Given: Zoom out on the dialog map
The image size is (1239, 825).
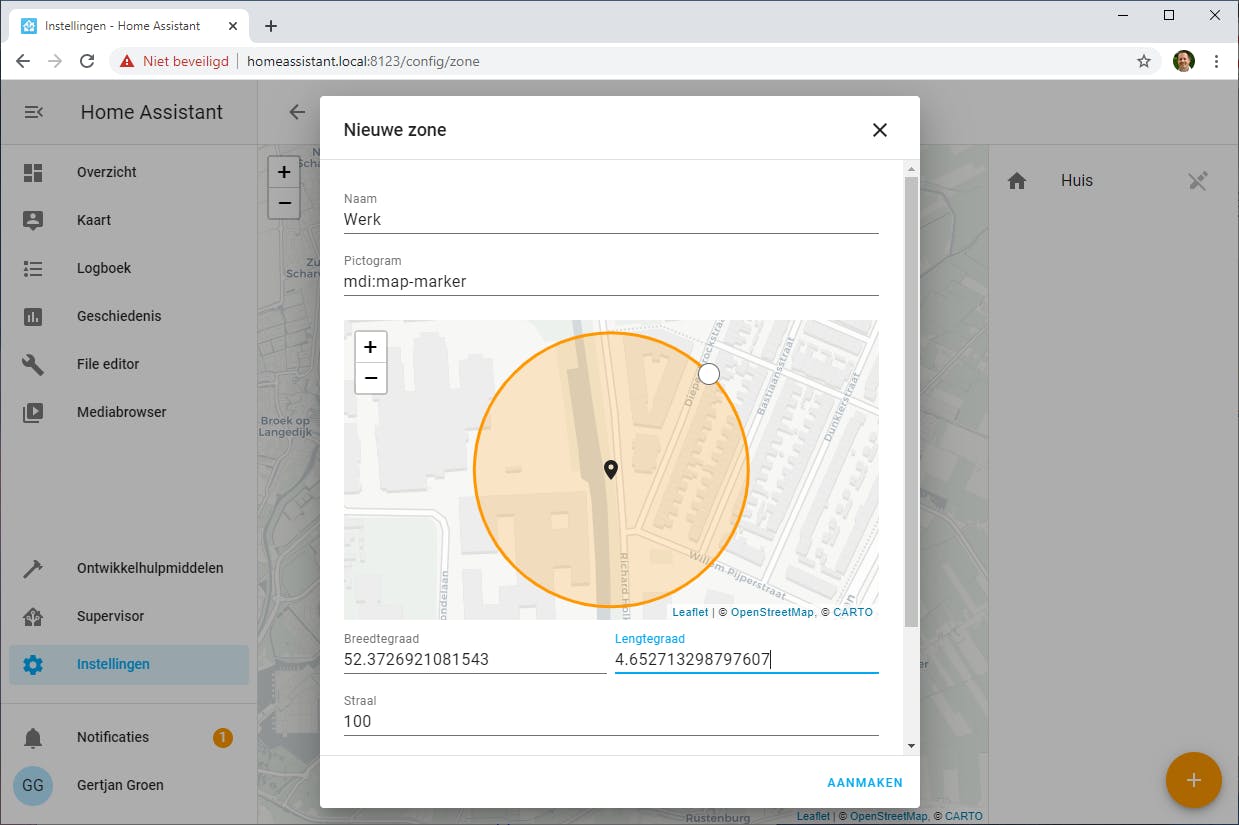Looking at the screenshot, I should point(370,378).
